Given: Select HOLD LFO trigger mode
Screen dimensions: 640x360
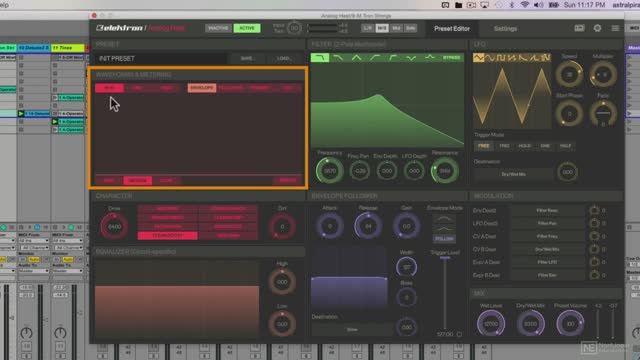Looking at the screenshot, I should (x=524, y=146).
